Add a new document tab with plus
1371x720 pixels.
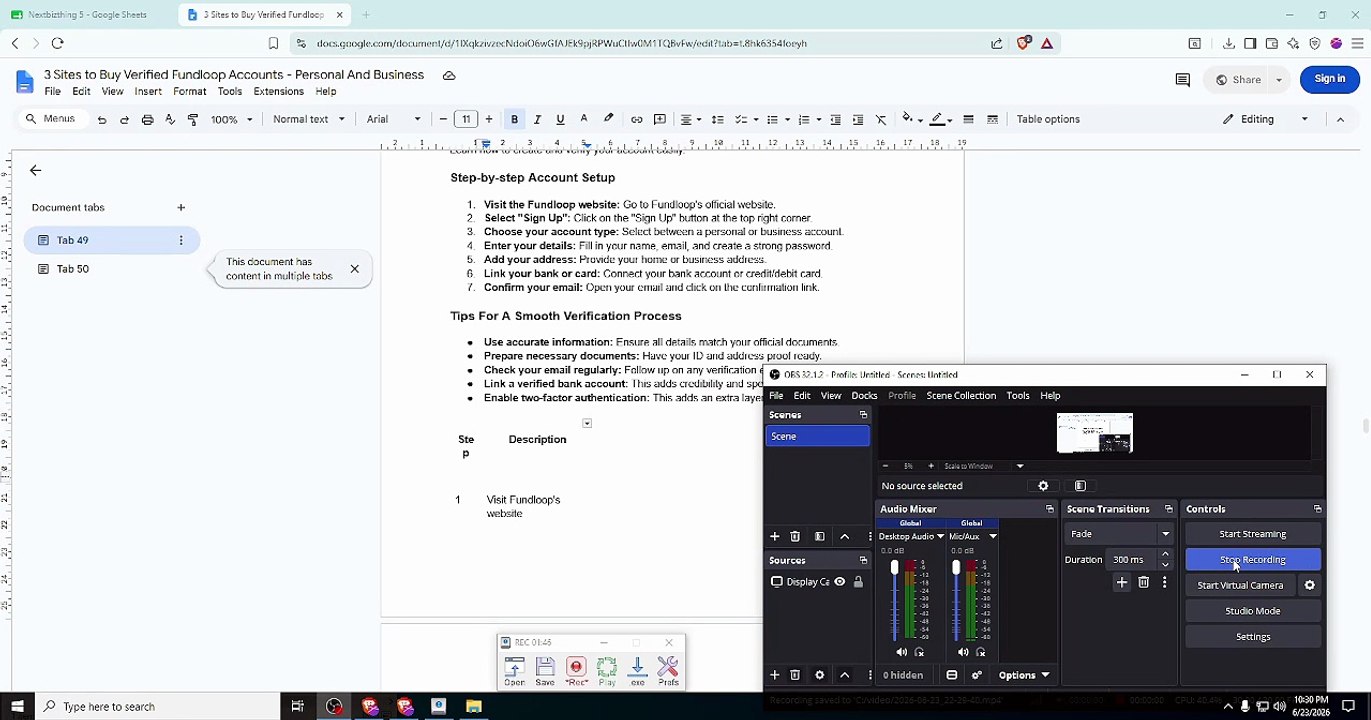pos(181,208)
